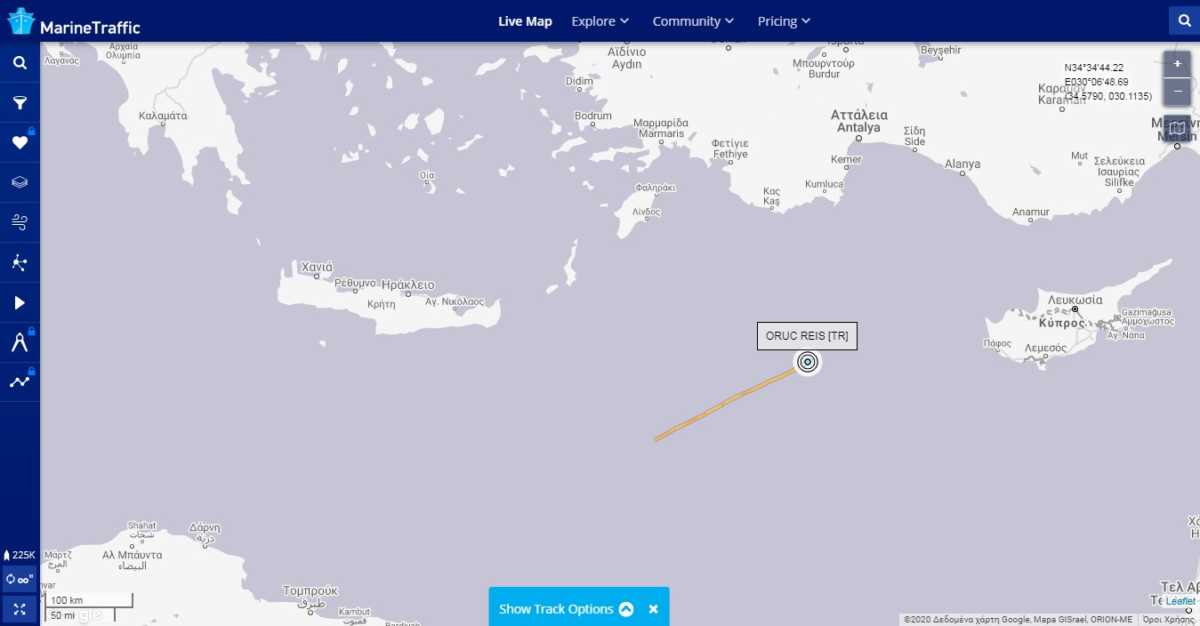Open the locked analytics trend-line tool
Screen dimensions: 1200x626
click(19, 382)
